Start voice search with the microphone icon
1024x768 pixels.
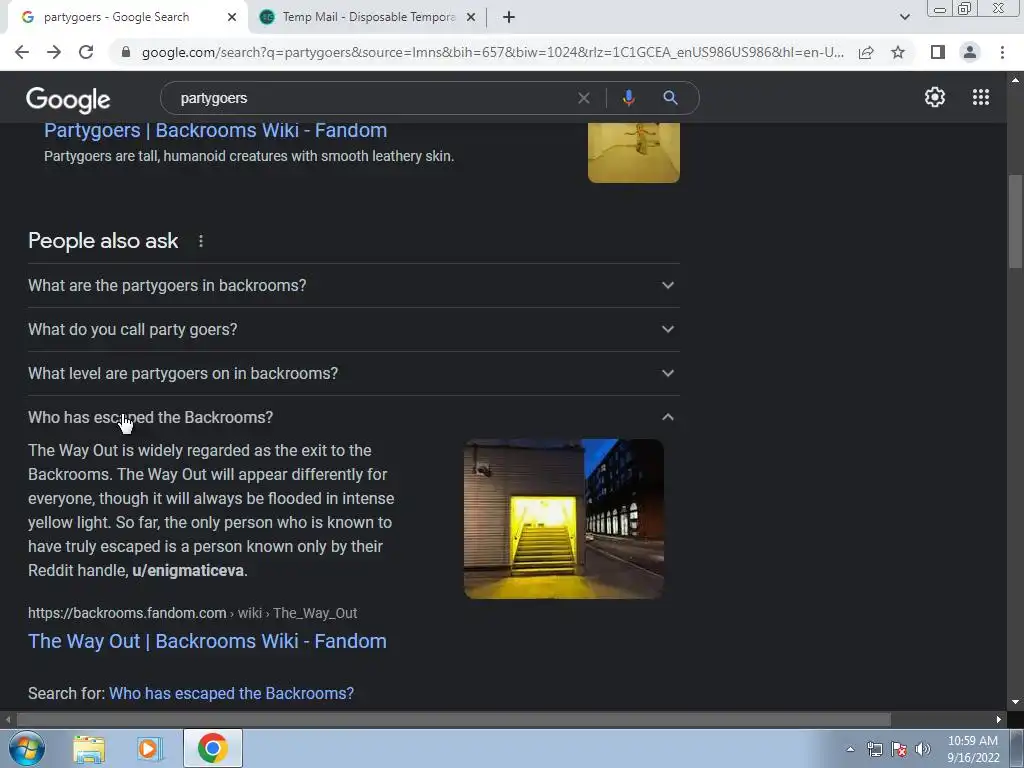[x=628, y=98]
